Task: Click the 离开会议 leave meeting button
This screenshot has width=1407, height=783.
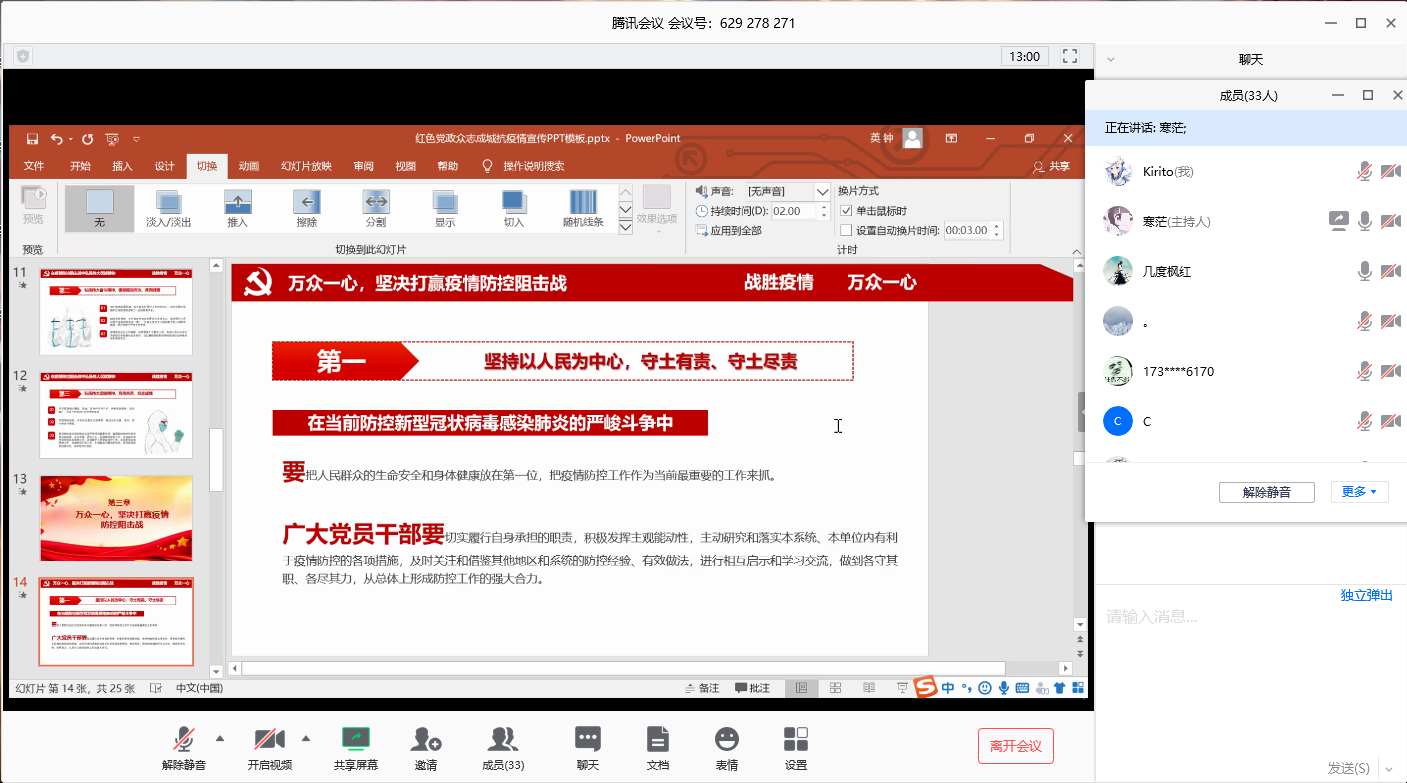Action: [x=1015, y=746]
